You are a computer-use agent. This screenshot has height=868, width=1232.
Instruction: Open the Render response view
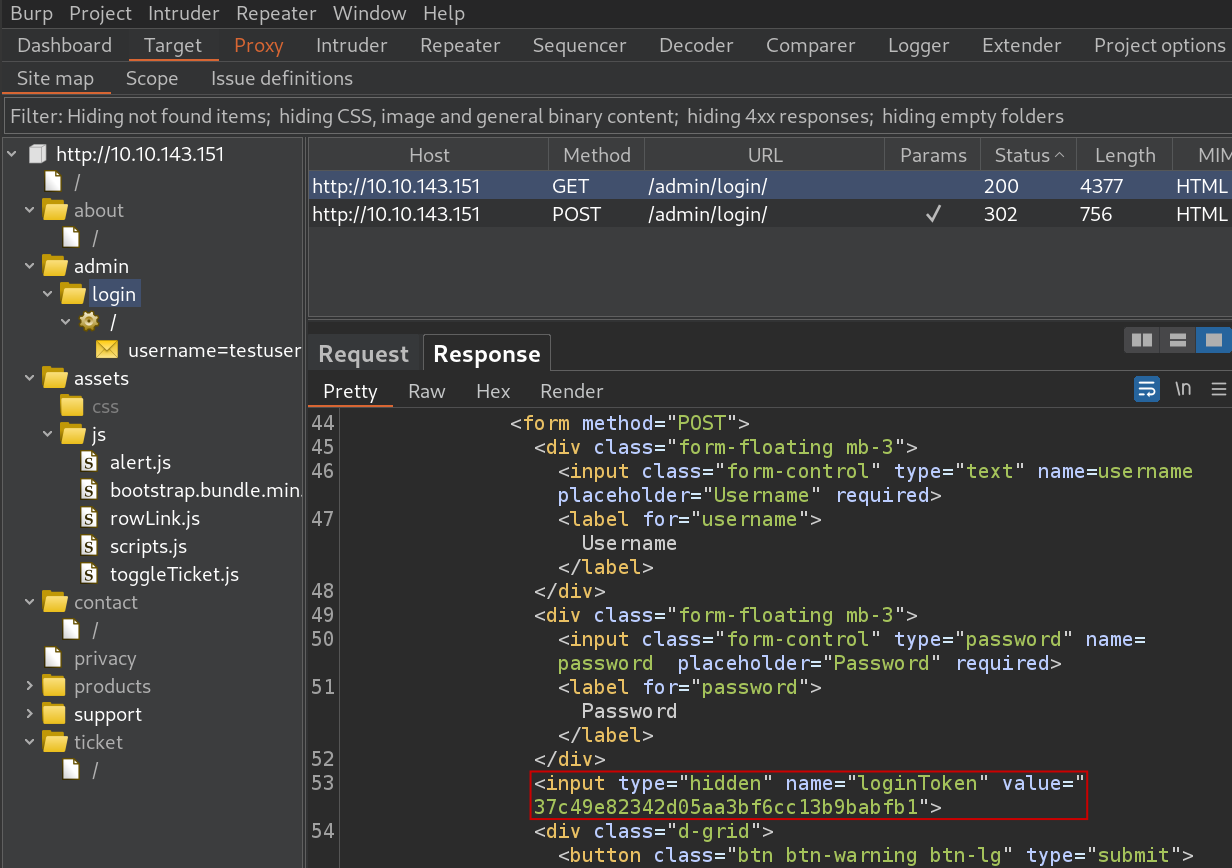point(572,391)
